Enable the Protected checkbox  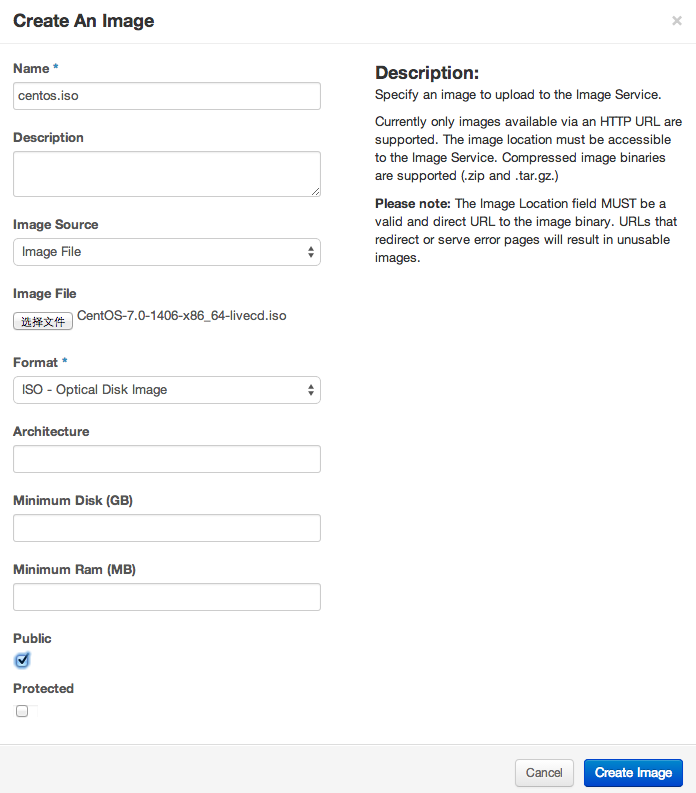tap(22, 711)
